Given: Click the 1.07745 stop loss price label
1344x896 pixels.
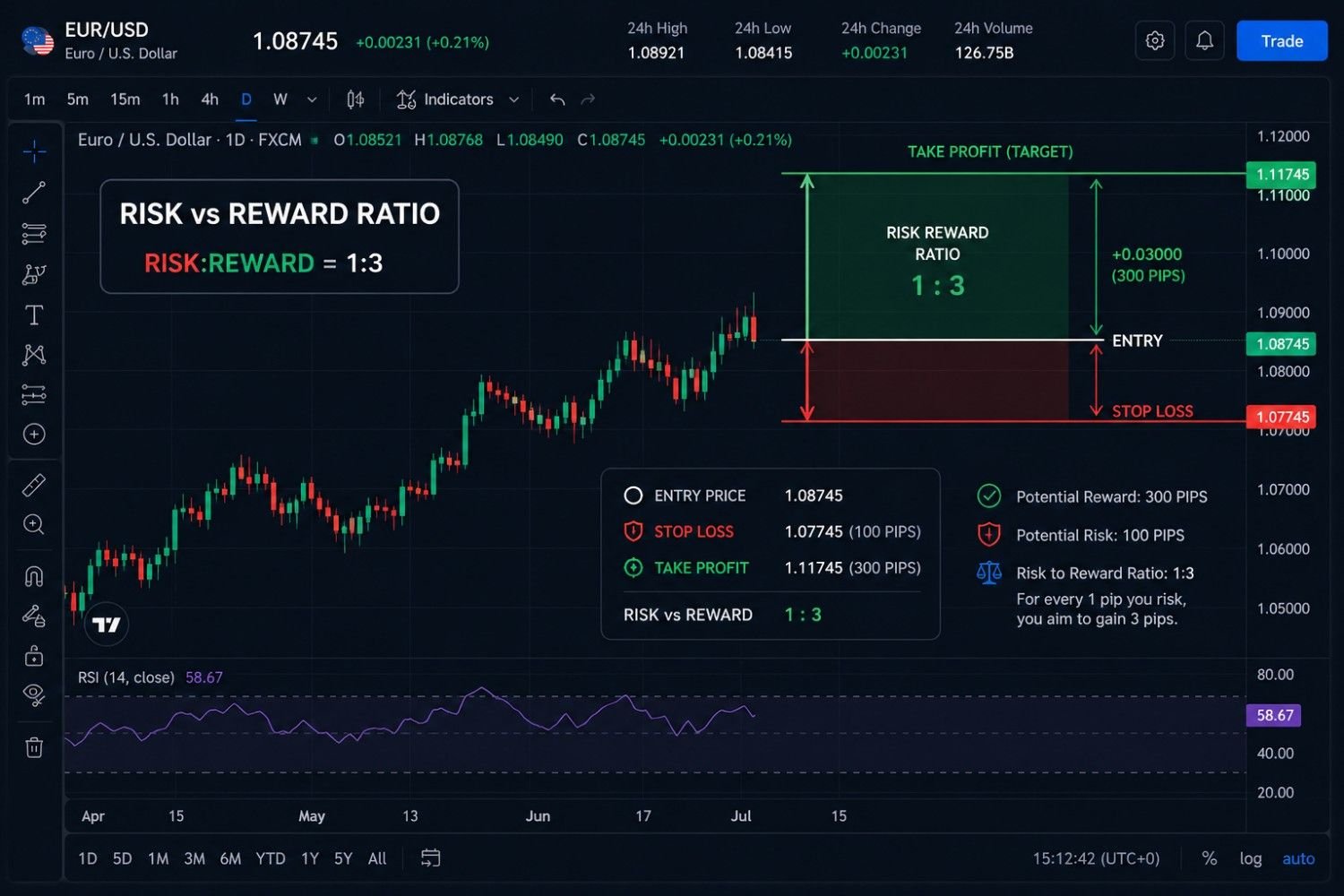Looking at the screenshot, I should pyautogui.click(x=1281, y=417).
